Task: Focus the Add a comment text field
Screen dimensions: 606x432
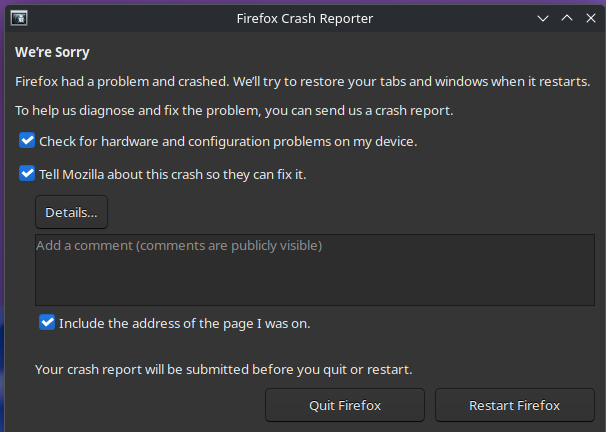Action: pos(315,270)
